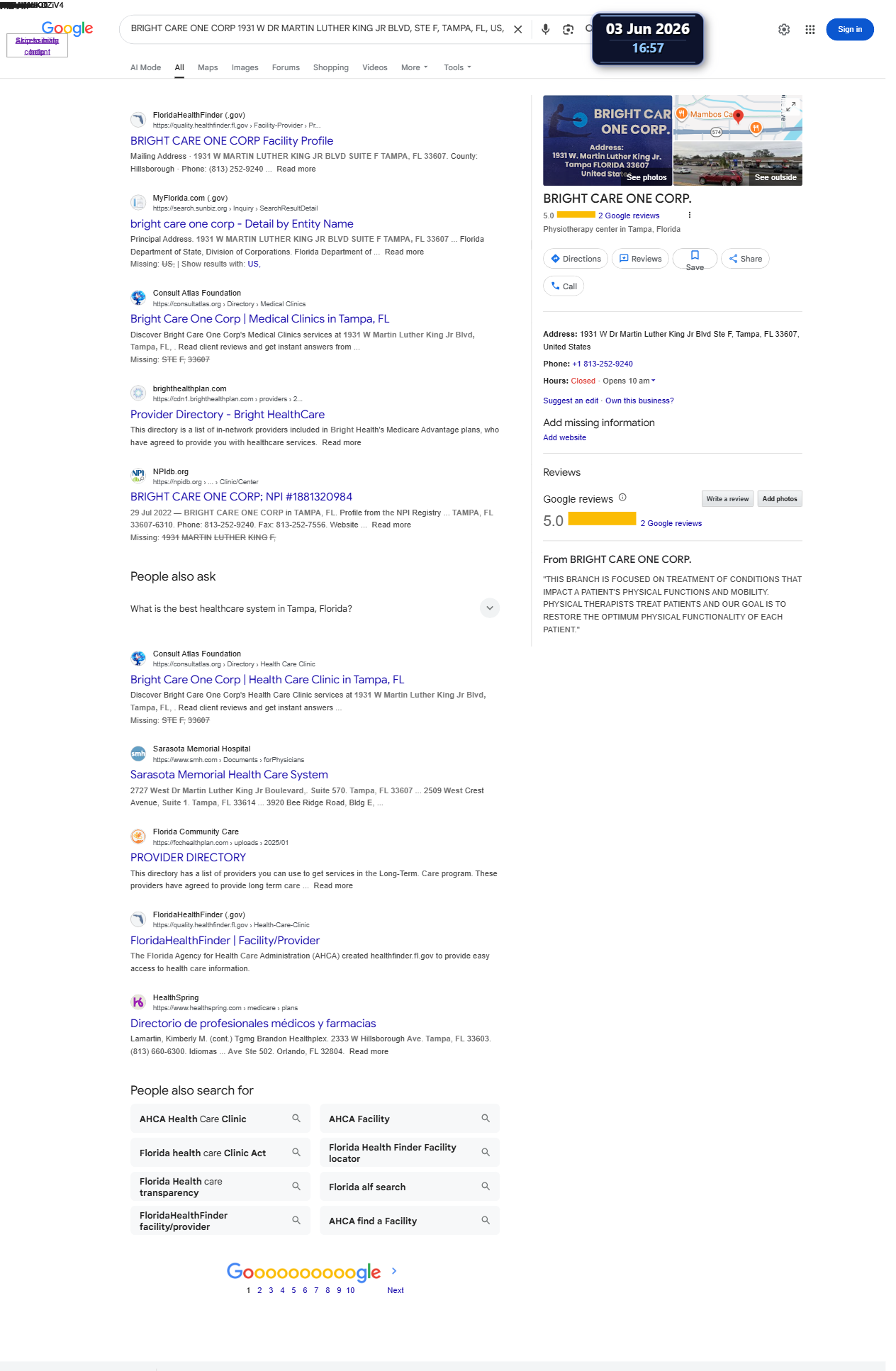Open Reviews button in knowledge panel
This screenshot has width=896, height=1371.
tap(640, 259)
